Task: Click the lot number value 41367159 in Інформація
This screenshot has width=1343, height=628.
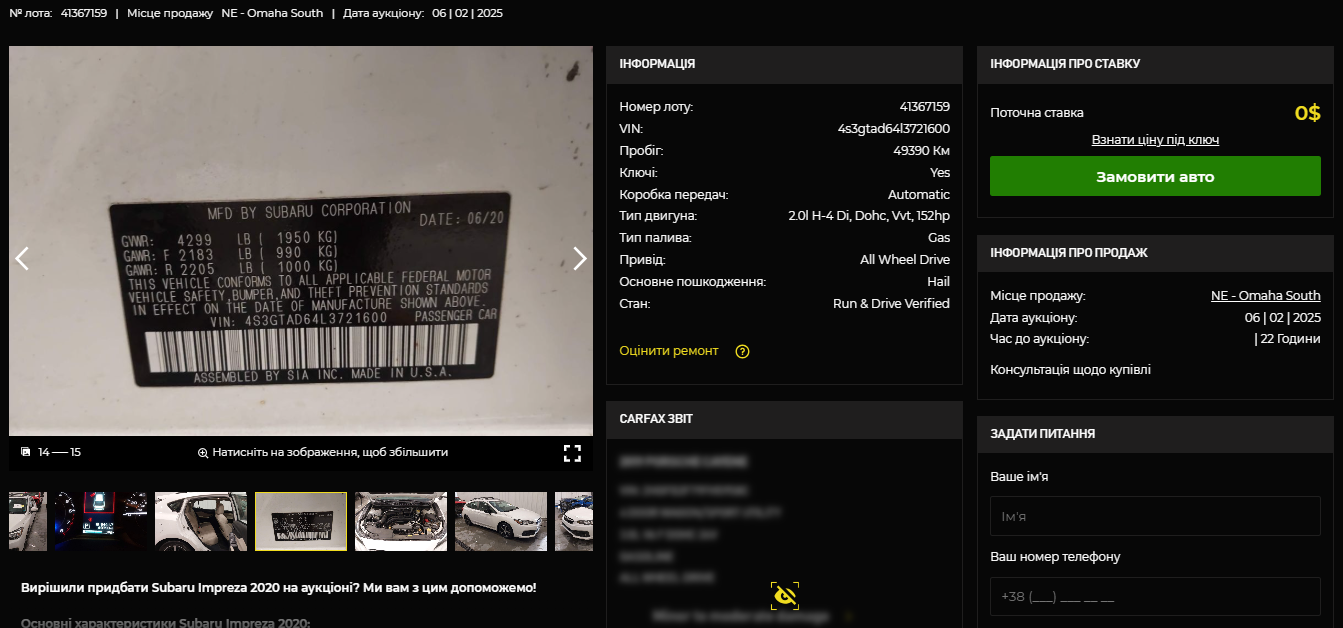Action: 925,107
